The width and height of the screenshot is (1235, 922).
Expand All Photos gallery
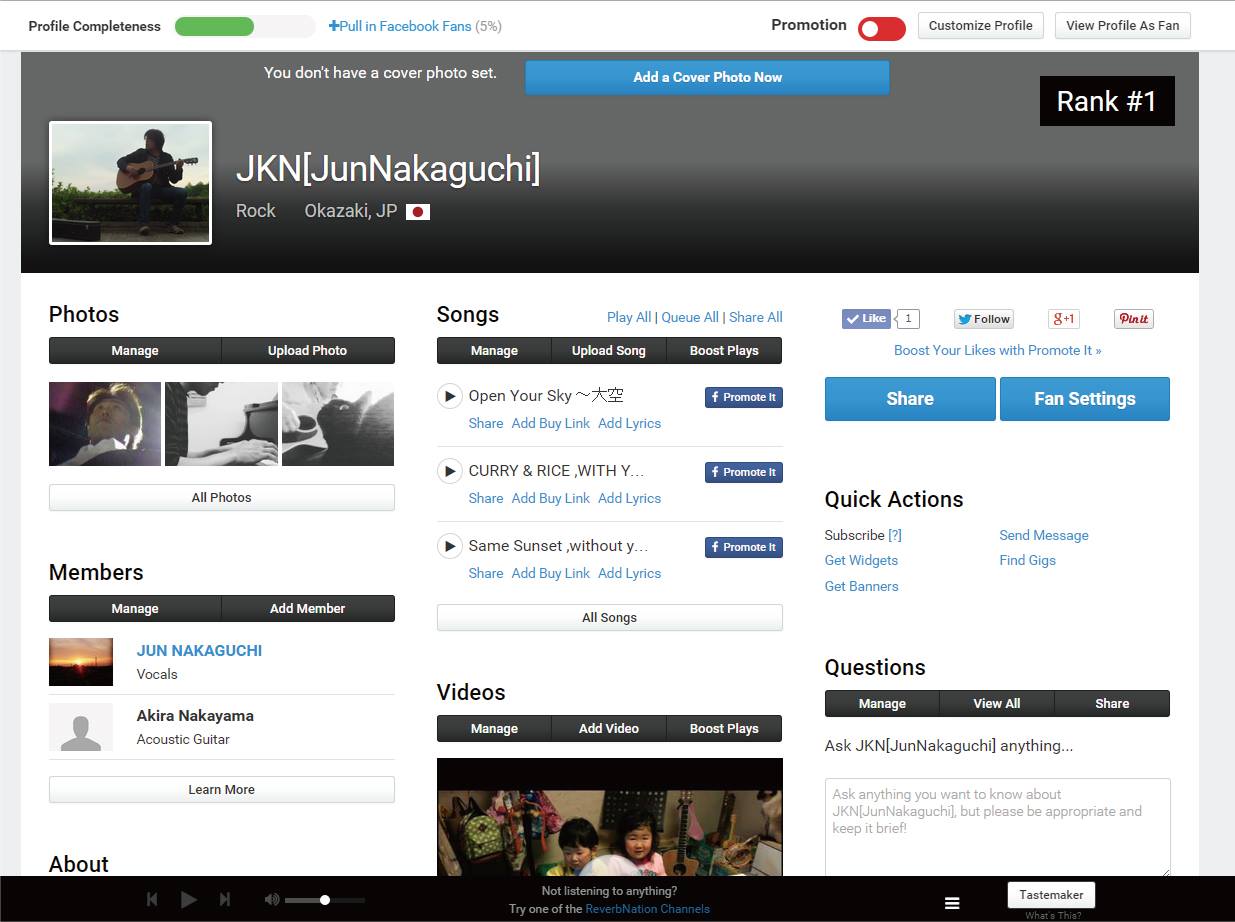click(x=221, y=498)
